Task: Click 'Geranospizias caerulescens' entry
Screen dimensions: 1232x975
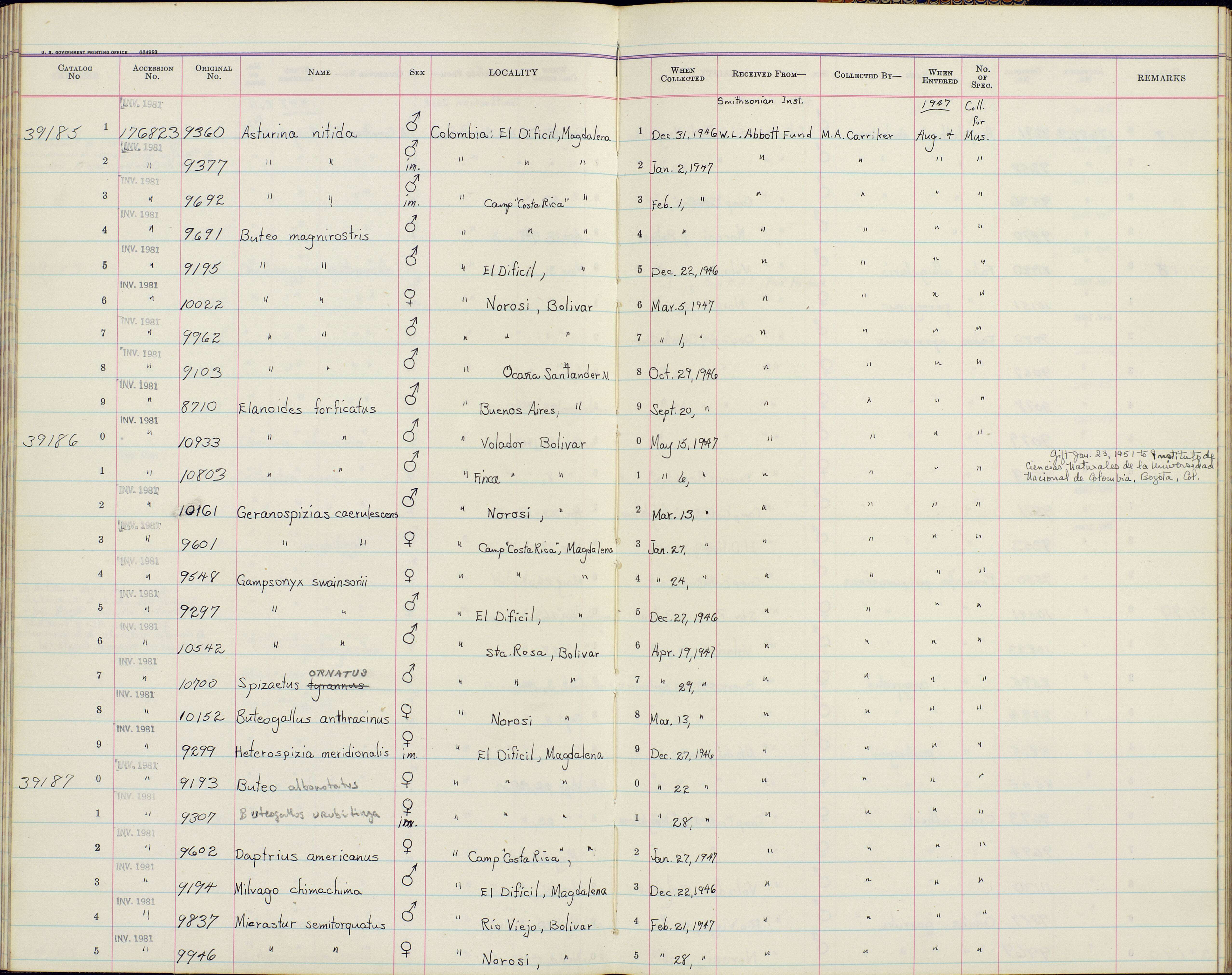Action: click(x=317, y=514)
